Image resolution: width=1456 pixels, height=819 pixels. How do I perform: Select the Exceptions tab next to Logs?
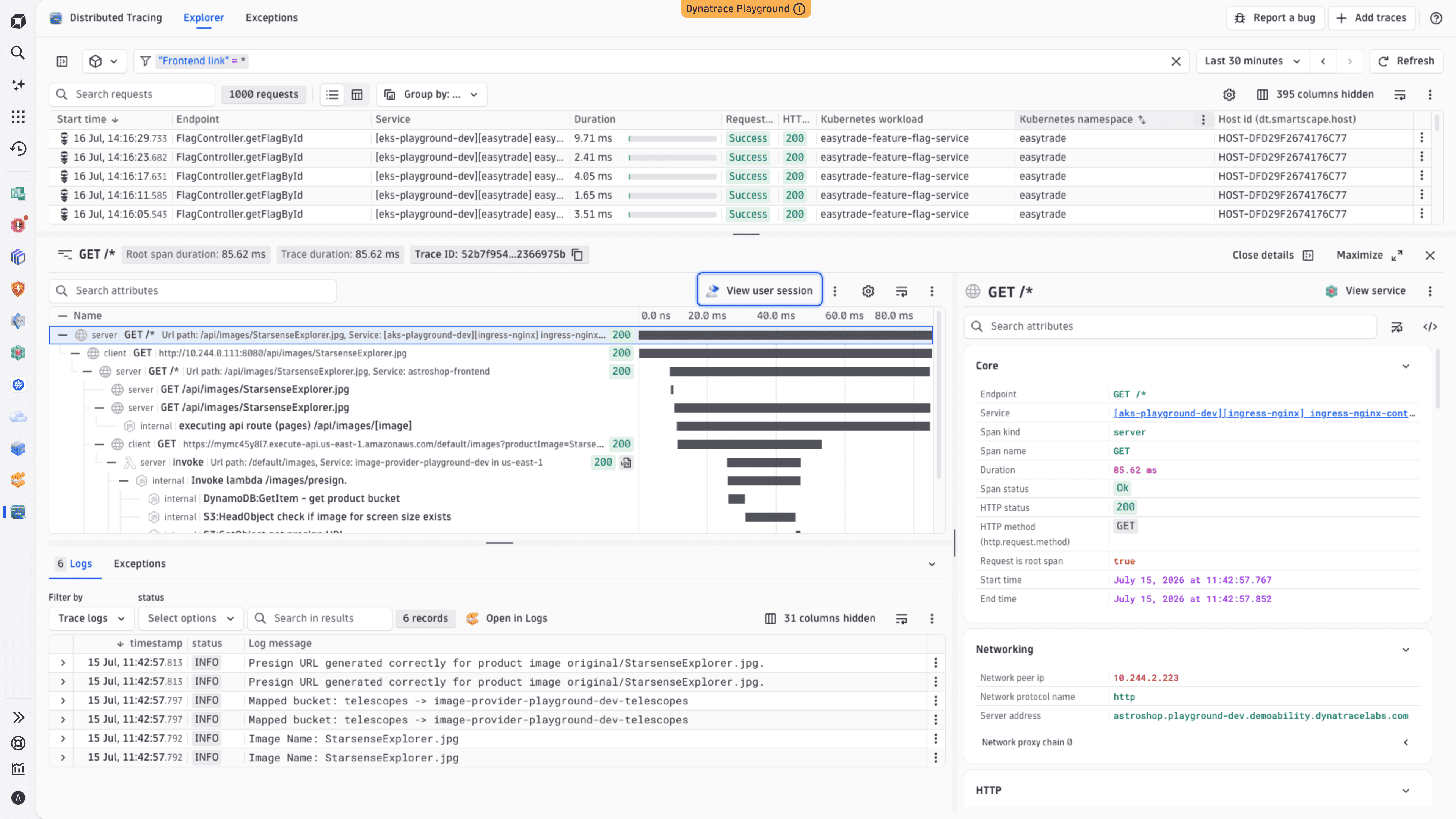[x=139, y=563]
